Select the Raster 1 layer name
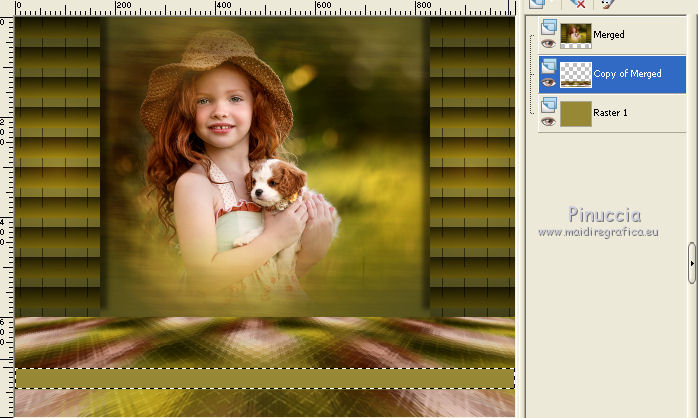The height and width of the screenshot is (418, 698). point(610,113)
